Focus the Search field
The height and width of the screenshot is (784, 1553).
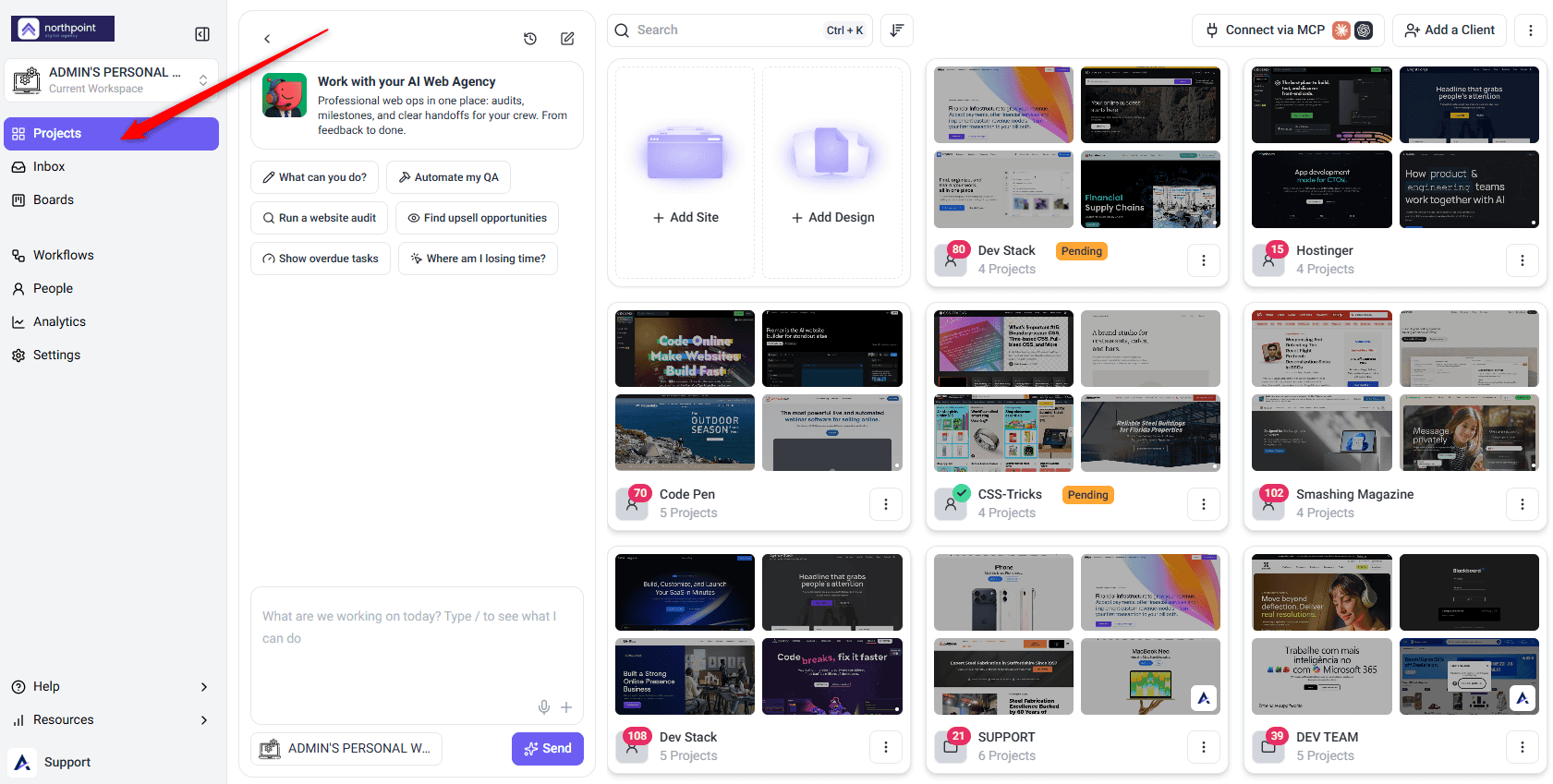click(740, 30)
